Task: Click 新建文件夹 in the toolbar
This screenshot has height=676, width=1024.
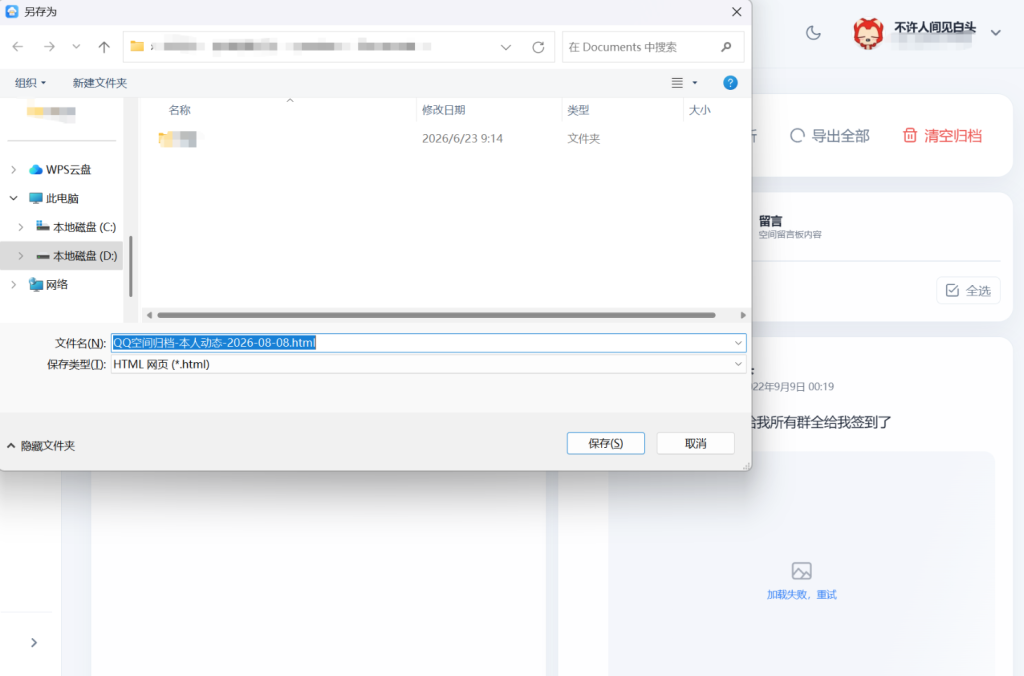Action: [99, 83]
